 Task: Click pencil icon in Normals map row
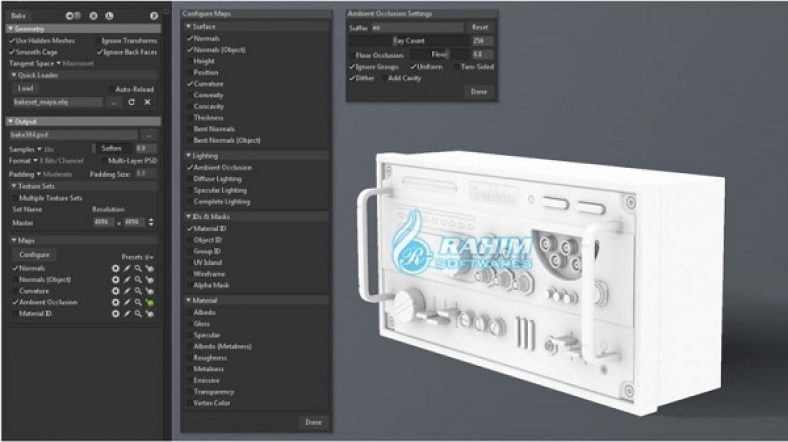click(x=127, y=269)
